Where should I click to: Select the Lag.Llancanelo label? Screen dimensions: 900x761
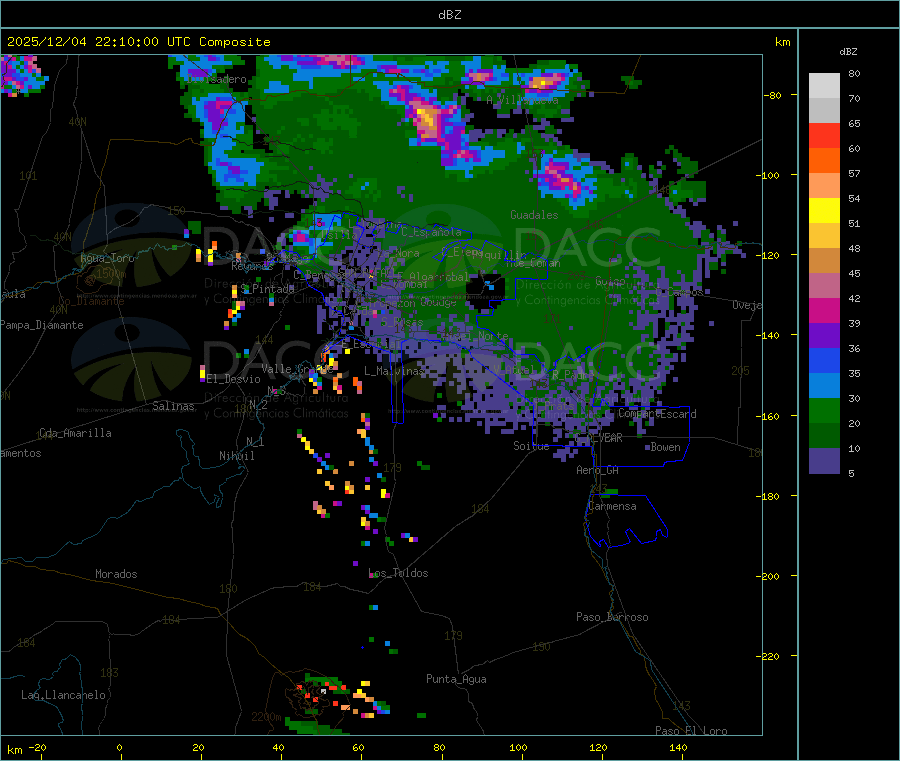coord(63,695)
